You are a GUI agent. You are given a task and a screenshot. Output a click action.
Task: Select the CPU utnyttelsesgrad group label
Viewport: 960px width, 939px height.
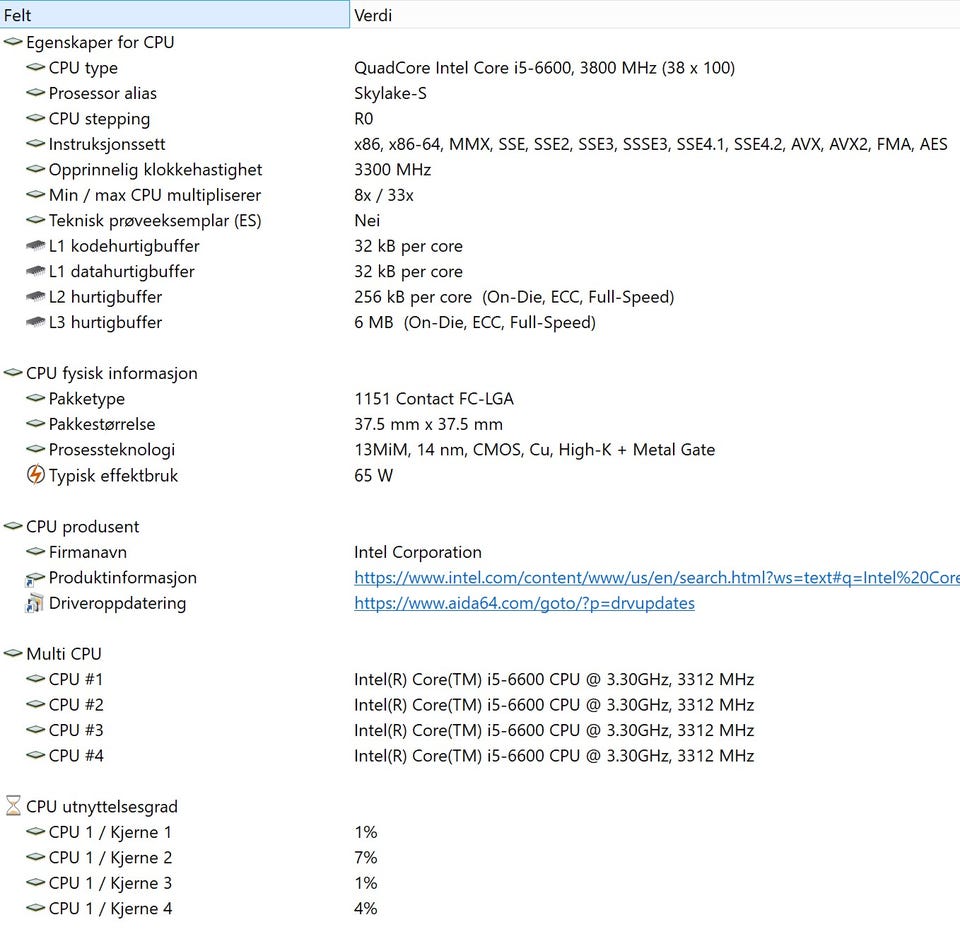tap(102, 806)
